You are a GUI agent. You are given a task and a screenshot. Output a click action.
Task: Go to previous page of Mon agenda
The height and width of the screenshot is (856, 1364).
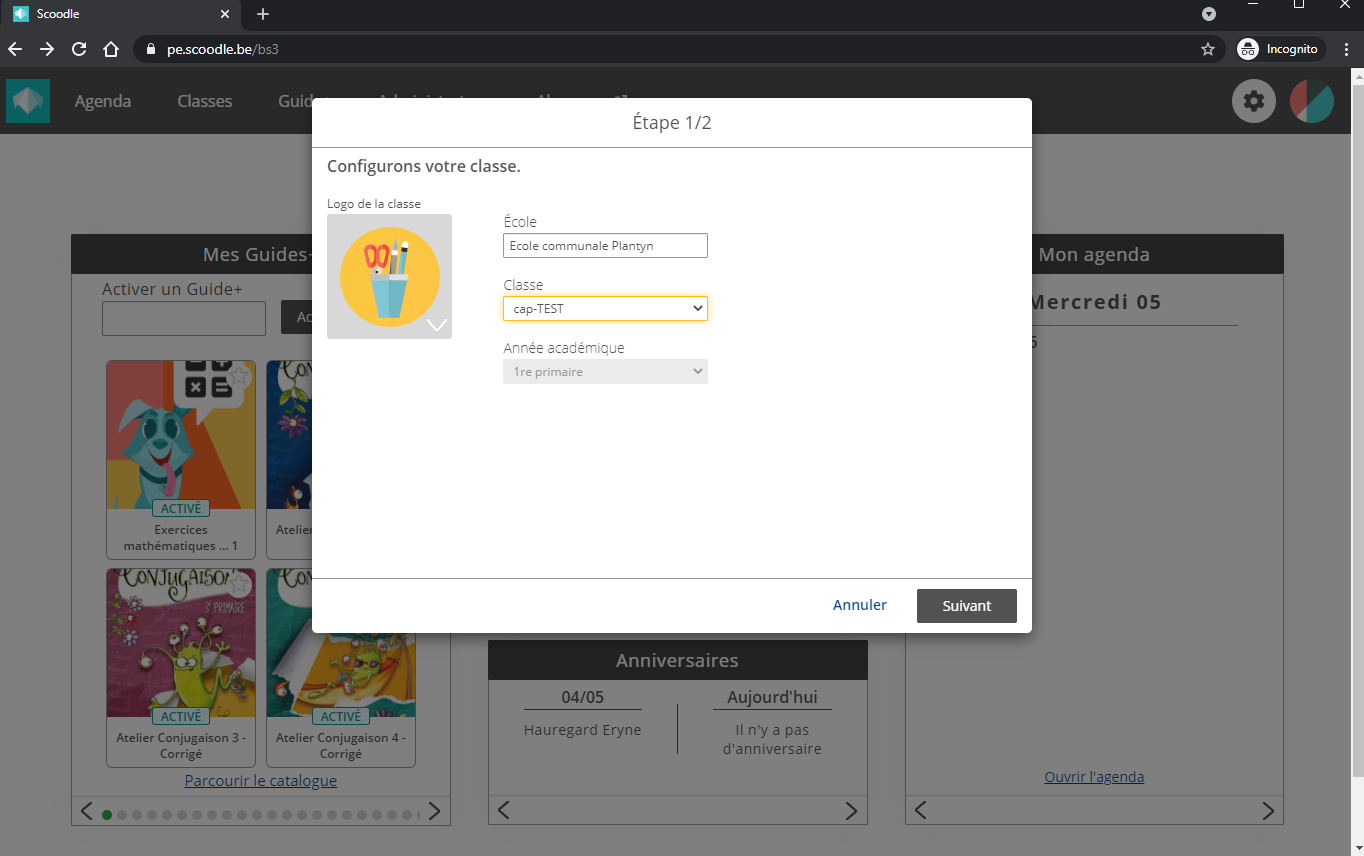[x=921, y=810]
